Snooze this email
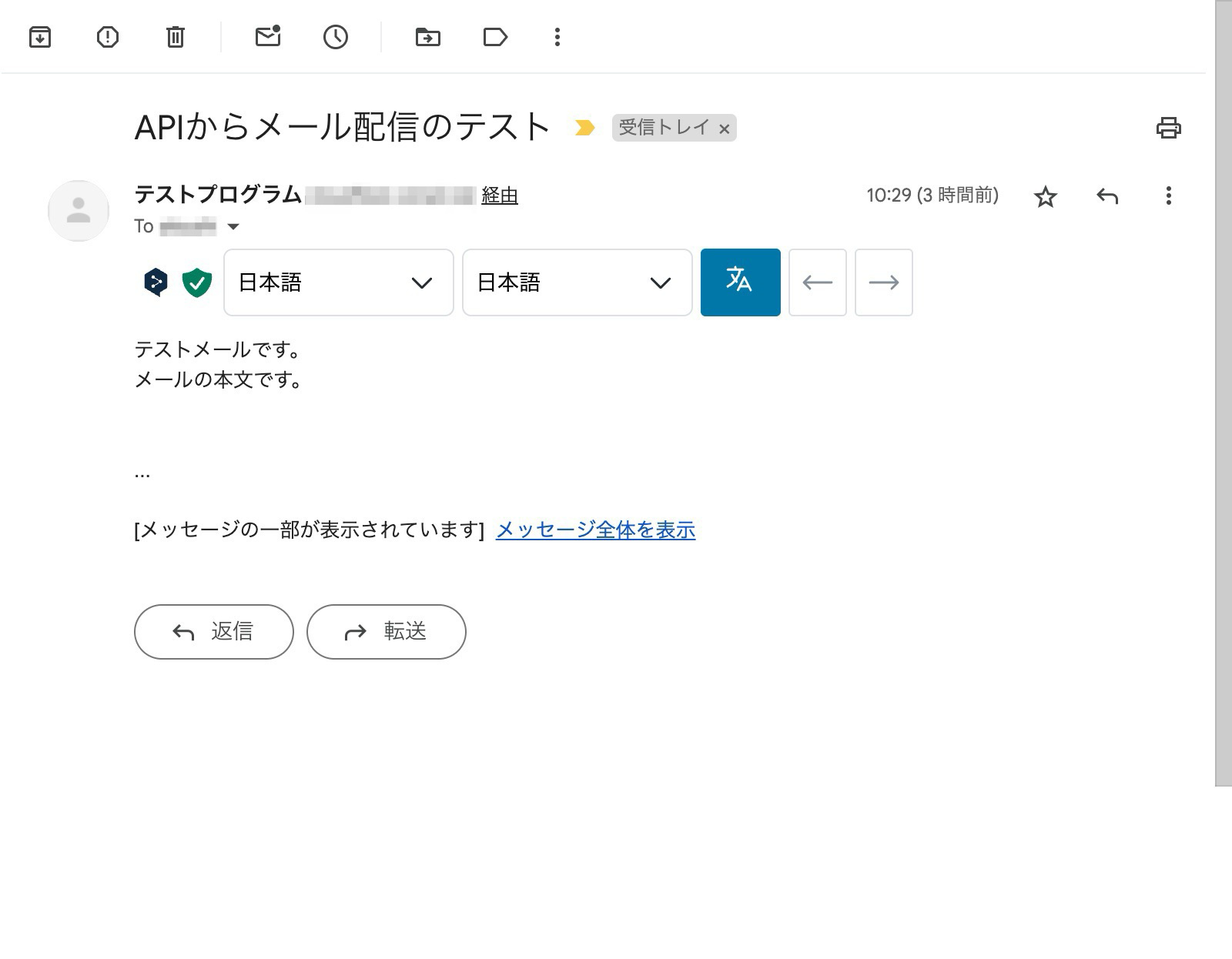Screen dimensions: 1232x959 334,37
